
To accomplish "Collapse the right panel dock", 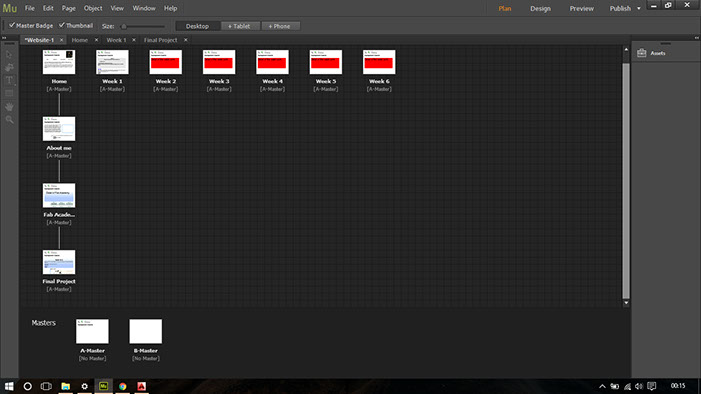I will click(x=697, y=38).
